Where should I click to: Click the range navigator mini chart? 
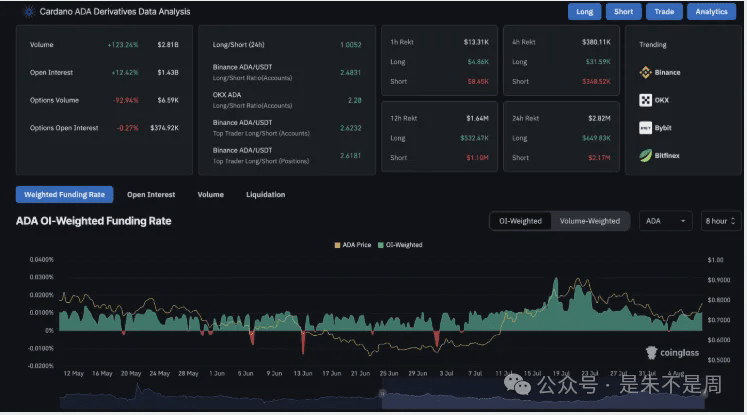click(x=382, y=395)
